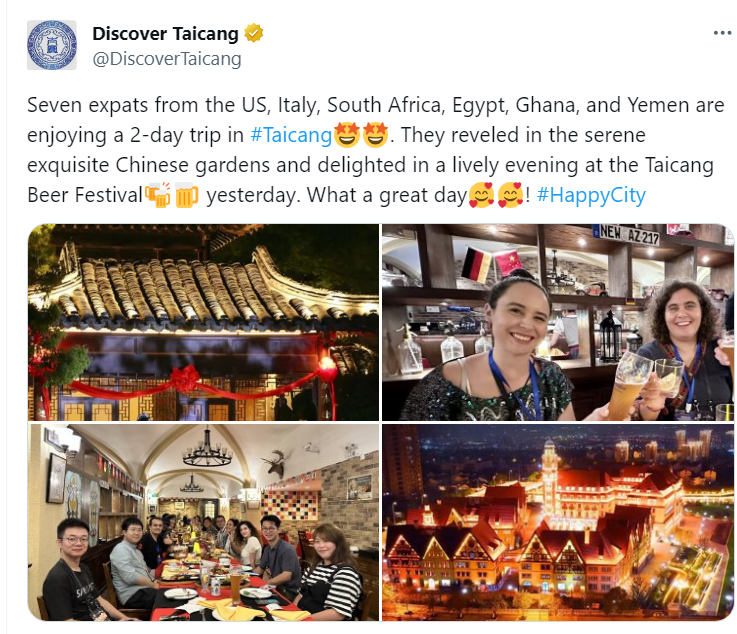Click the second star-eyes emoji
The width and height of the screenshot is (737, 634).
375,135
